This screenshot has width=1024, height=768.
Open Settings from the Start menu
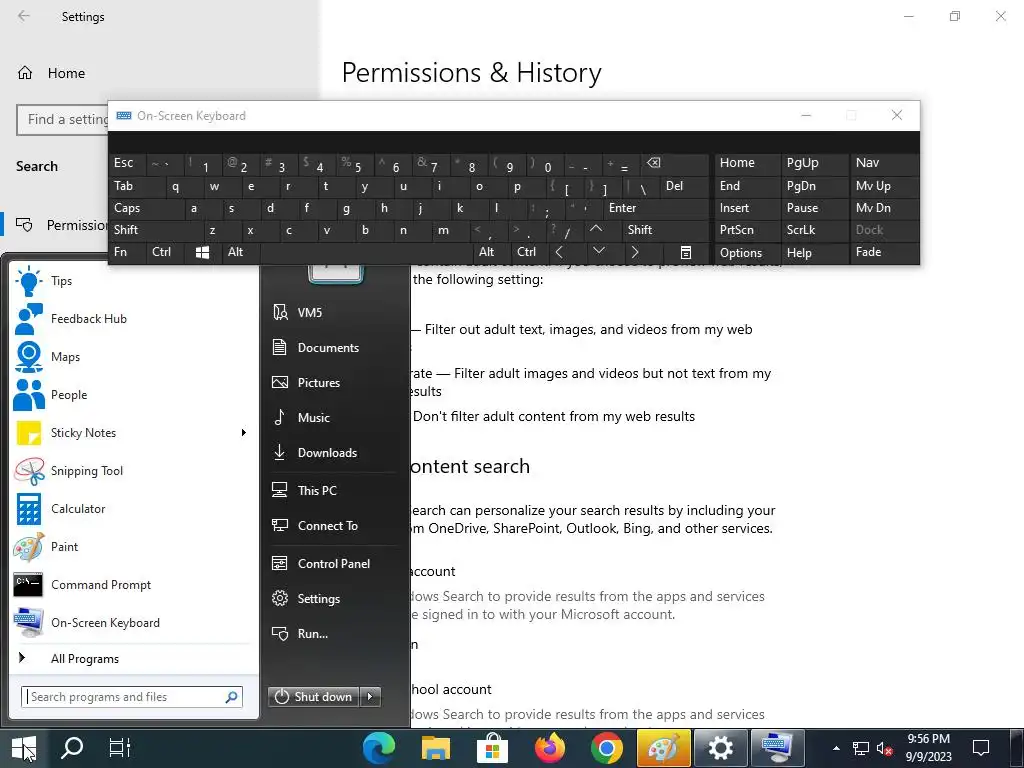point(333,599)
